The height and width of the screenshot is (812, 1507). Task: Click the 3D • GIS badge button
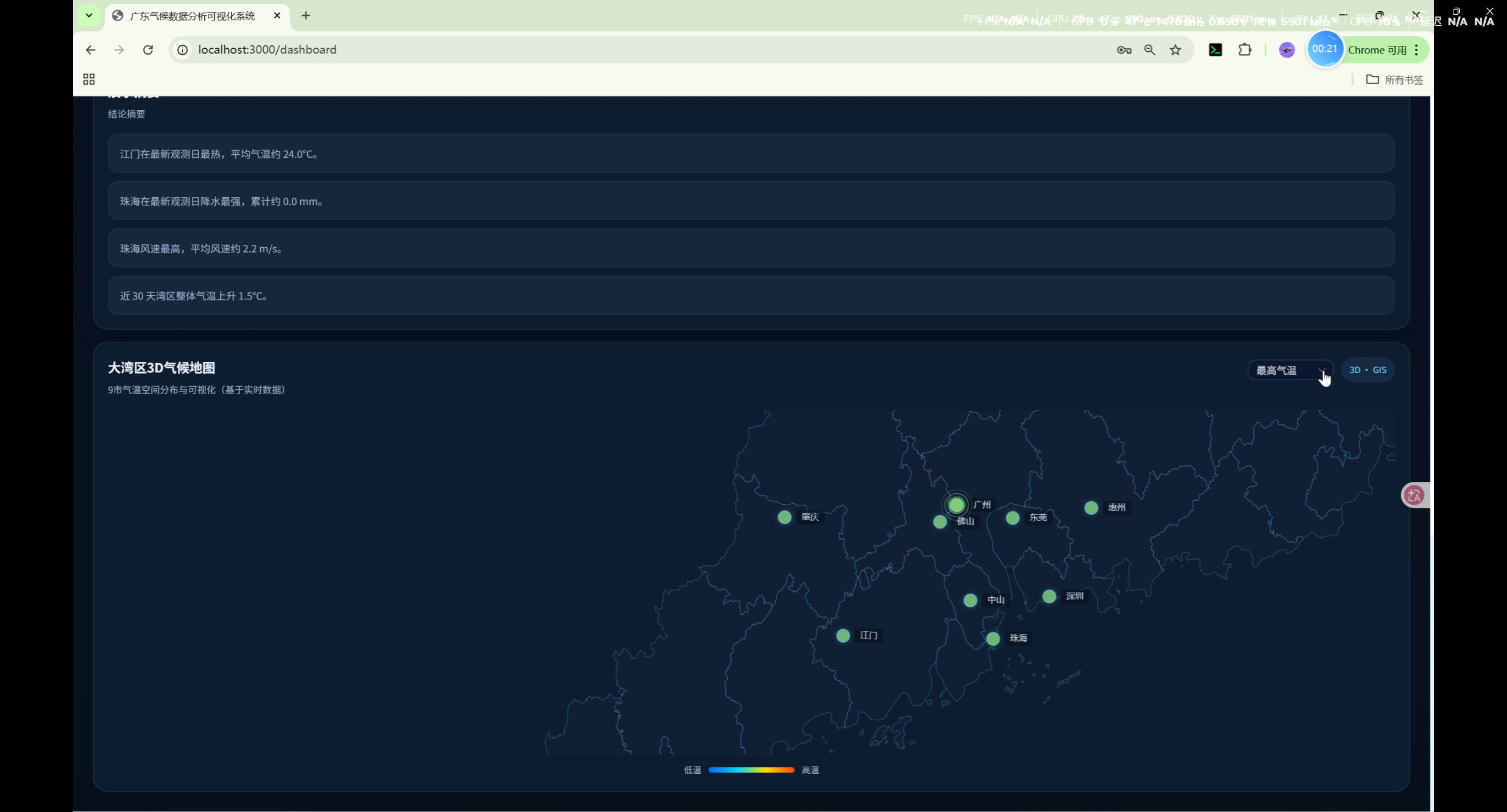coord(1367,370)
